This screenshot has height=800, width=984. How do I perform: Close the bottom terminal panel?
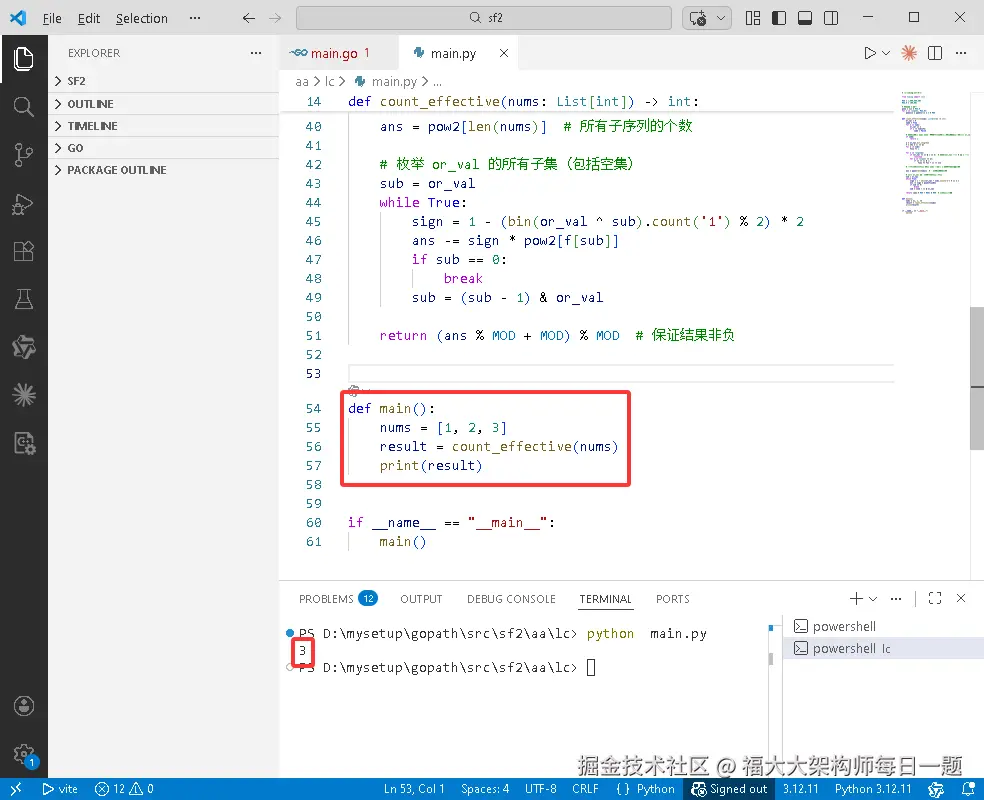point(961,599)
